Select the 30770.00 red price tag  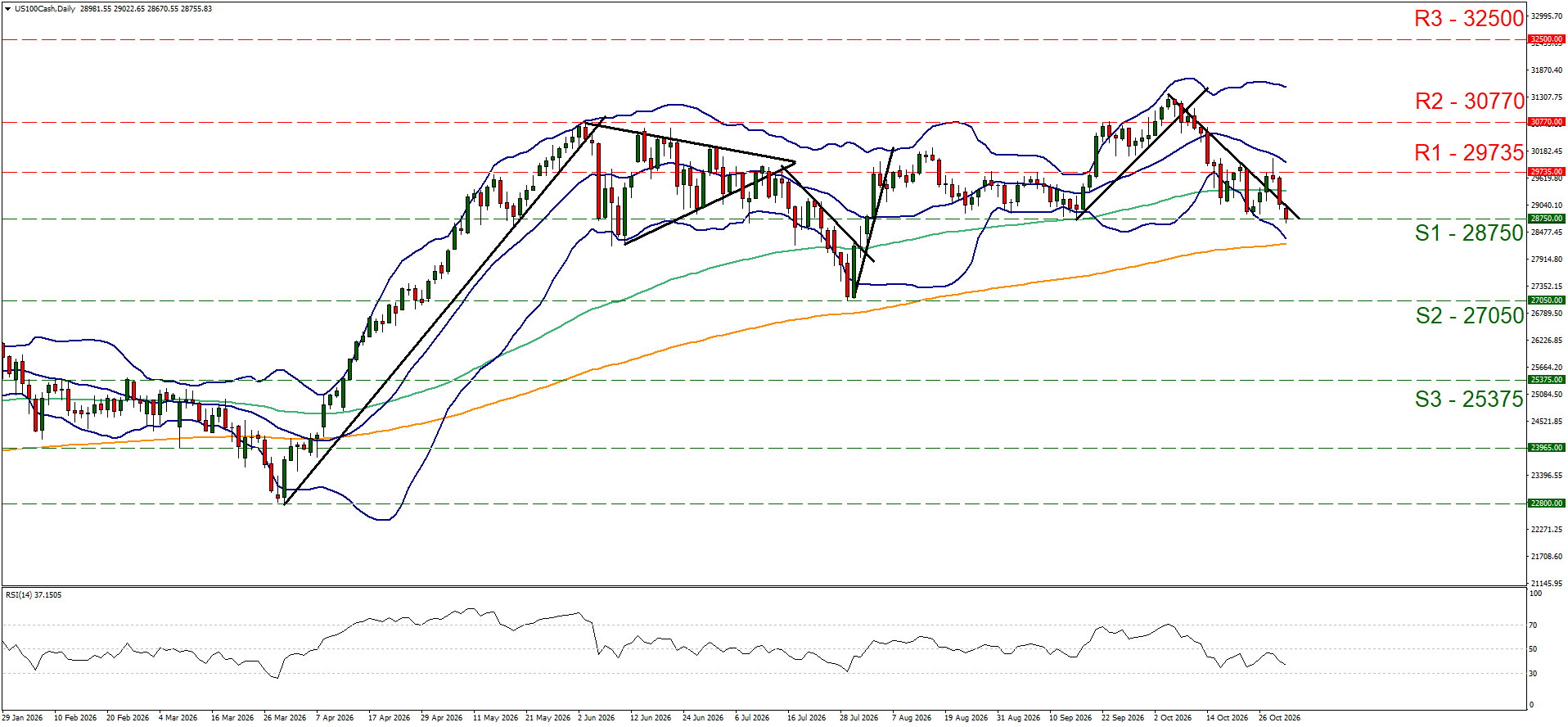(1547, 122)
